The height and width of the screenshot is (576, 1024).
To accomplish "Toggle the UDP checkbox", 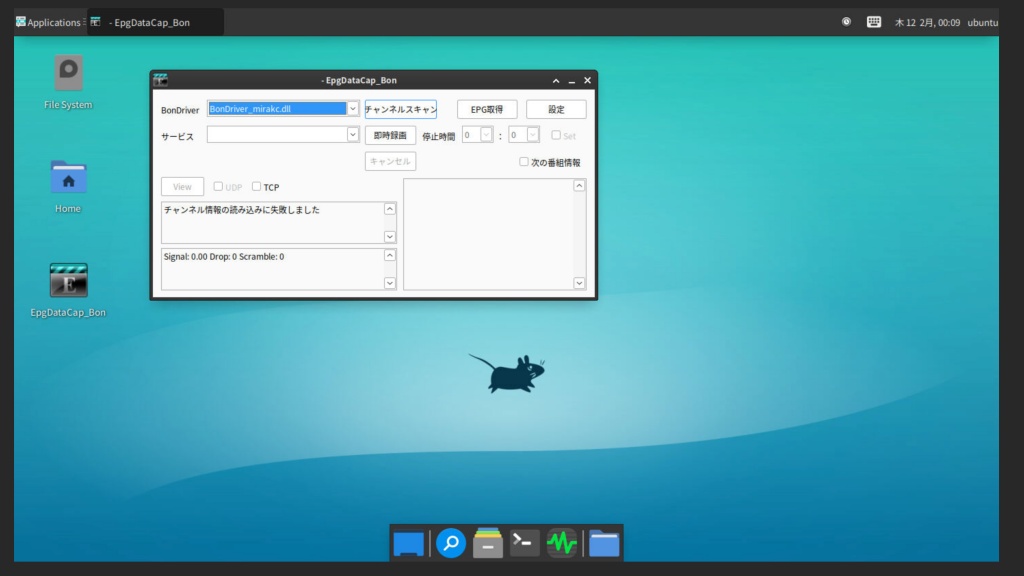I will click(218, 187).
